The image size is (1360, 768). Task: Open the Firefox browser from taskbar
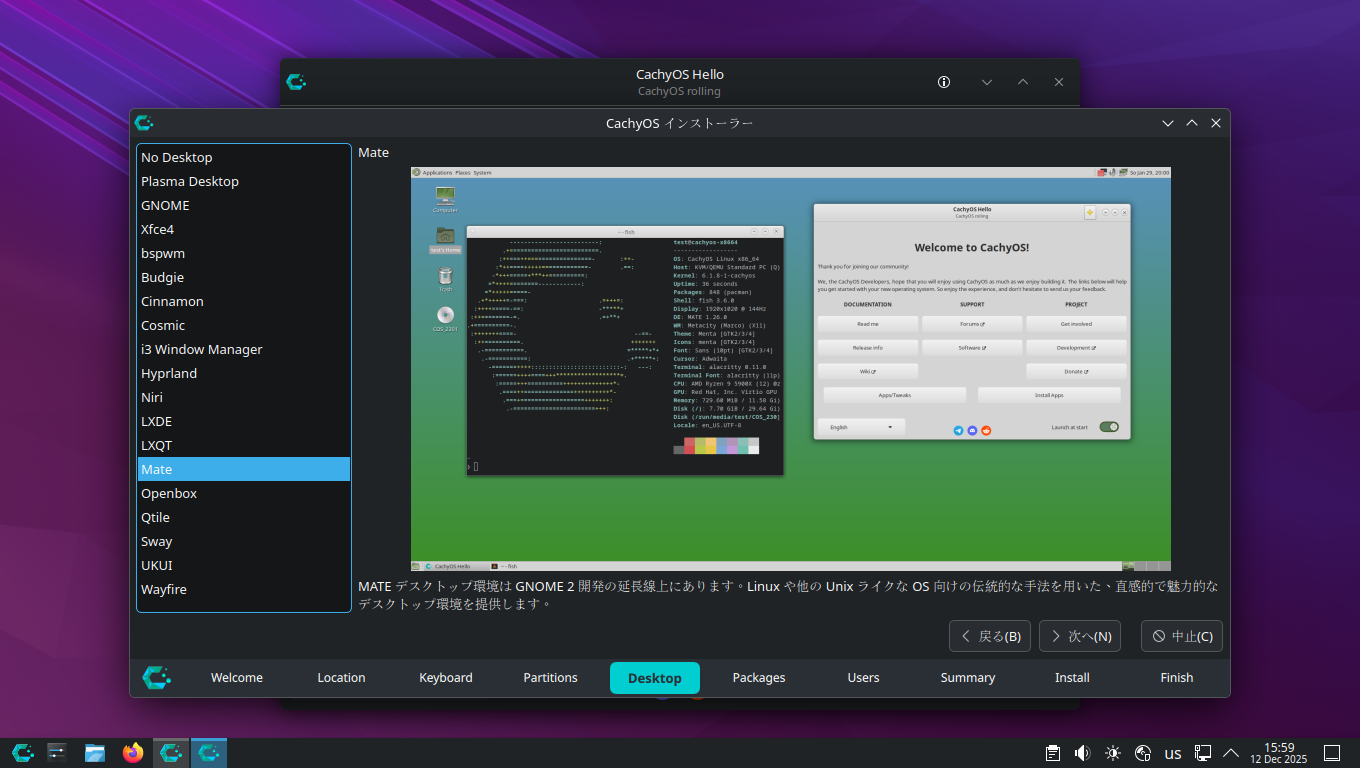[133, 753]
